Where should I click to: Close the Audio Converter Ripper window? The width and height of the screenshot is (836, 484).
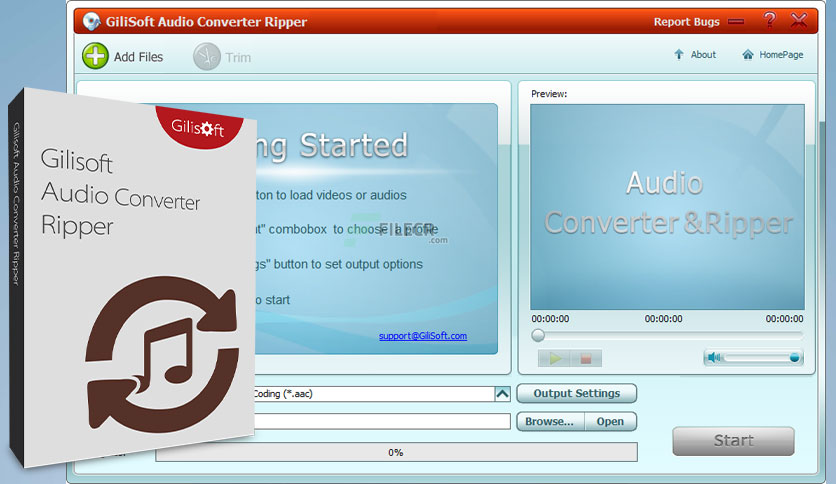coord(799,21)
